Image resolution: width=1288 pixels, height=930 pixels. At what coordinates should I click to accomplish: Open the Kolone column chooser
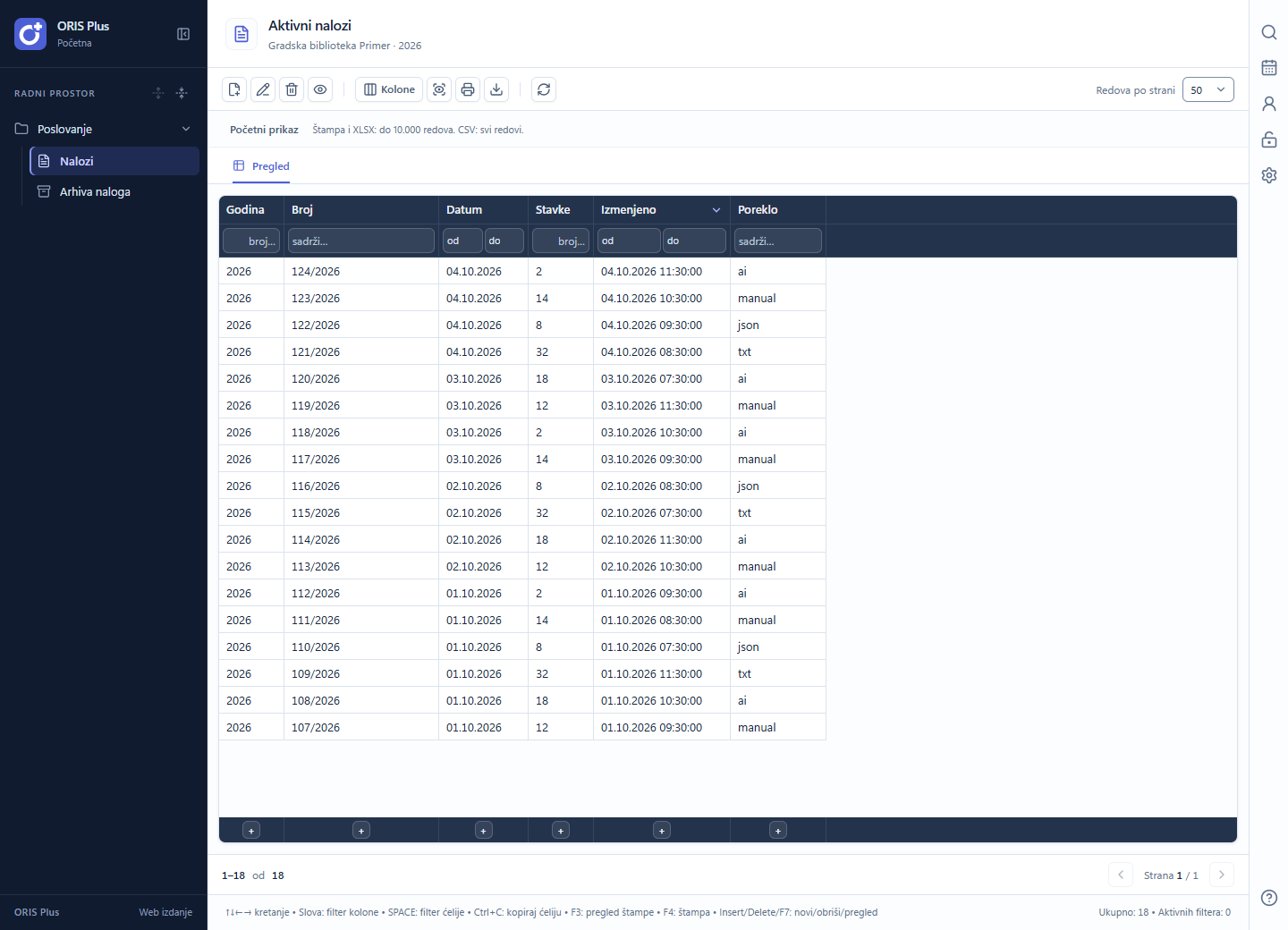pyautogui.click(x=389, y=89)
